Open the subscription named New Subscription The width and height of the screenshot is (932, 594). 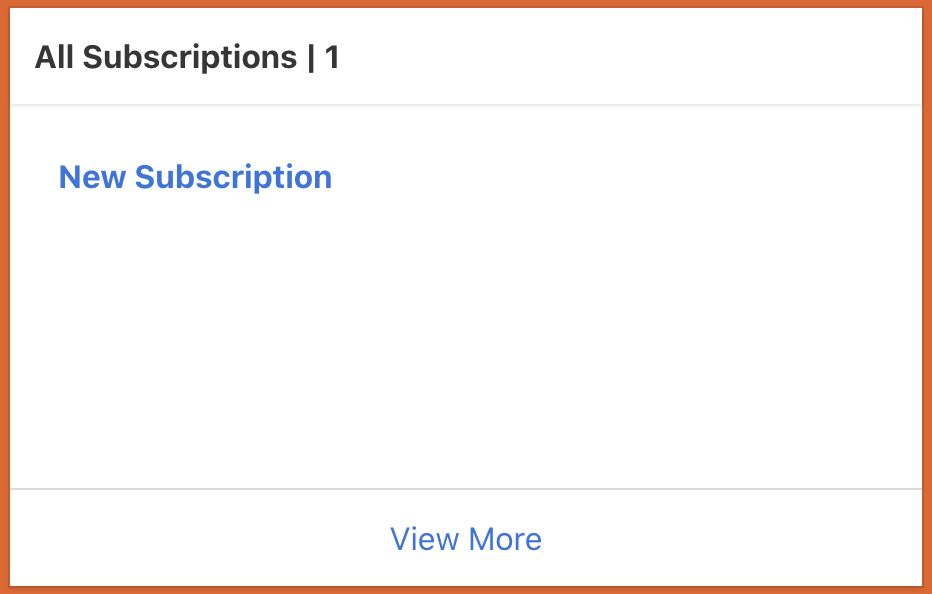pyautogui.click(x=195, y=177)
